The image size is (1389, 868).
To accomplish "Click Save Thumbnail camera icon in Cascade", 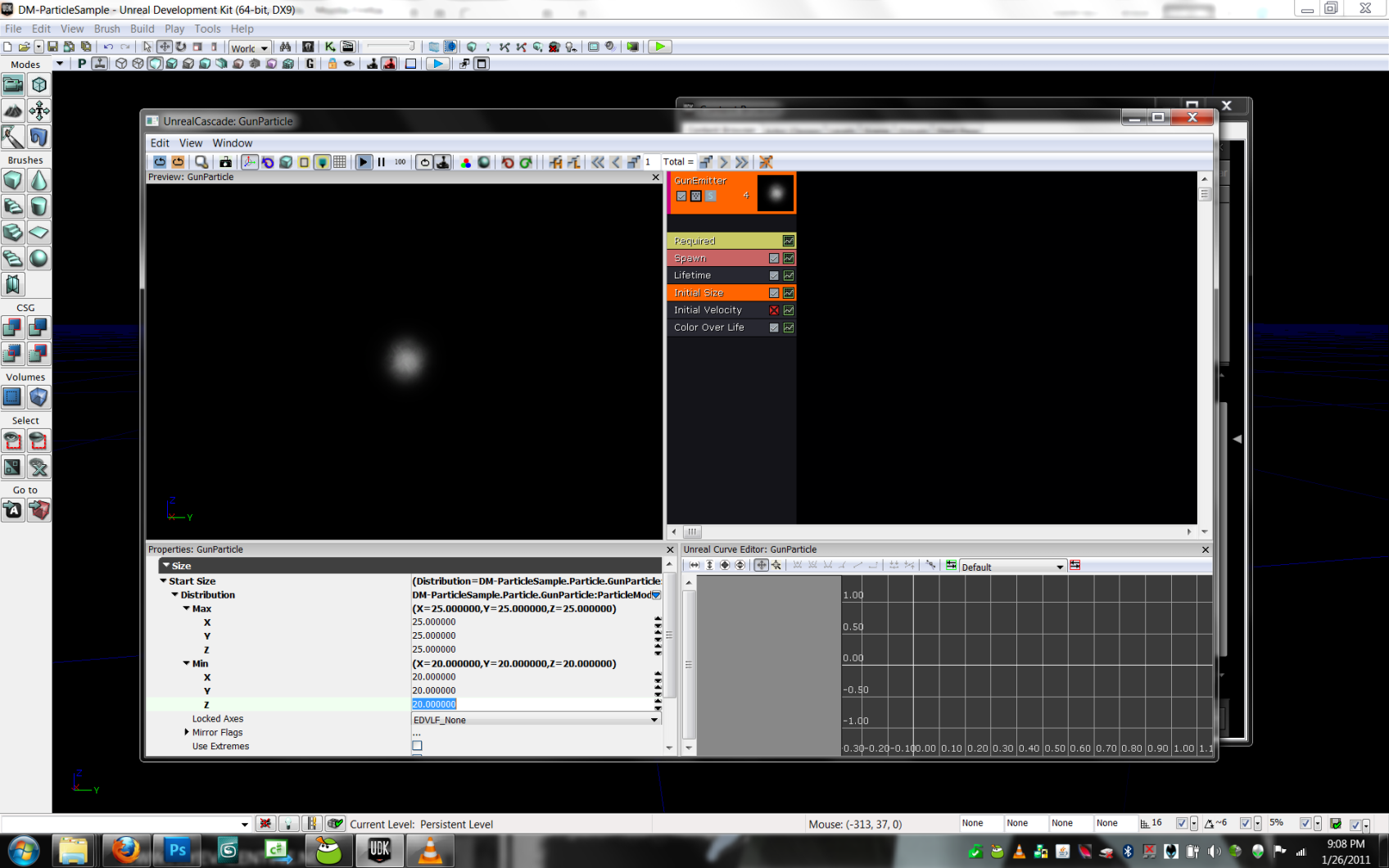I will [225, 162].
